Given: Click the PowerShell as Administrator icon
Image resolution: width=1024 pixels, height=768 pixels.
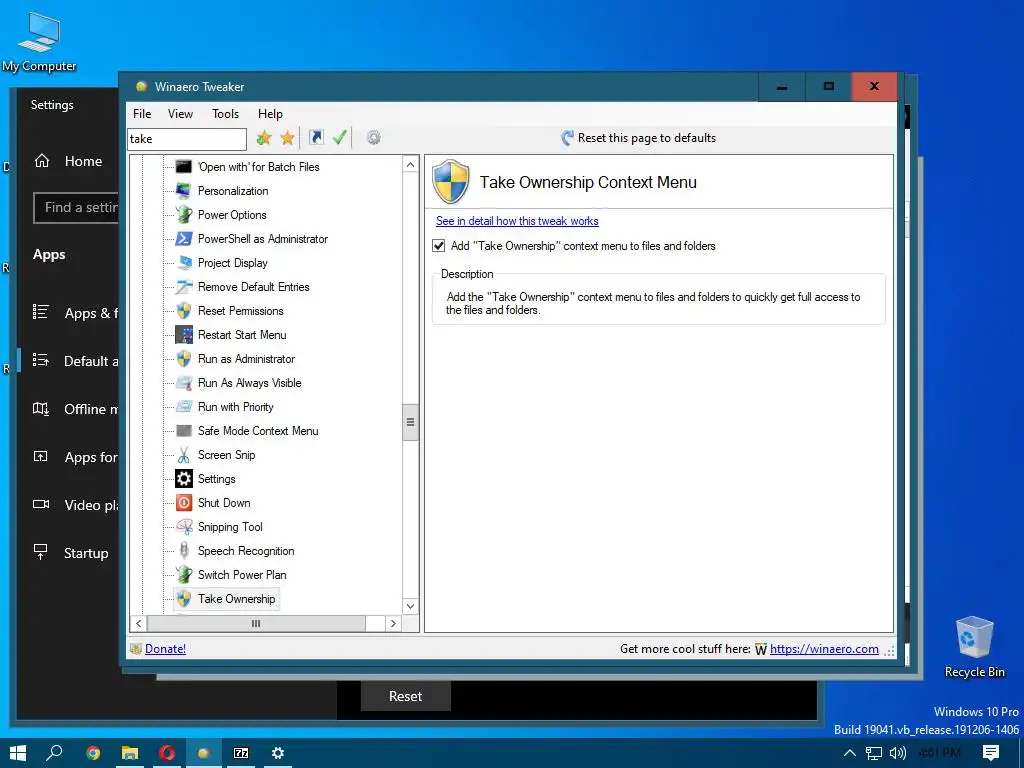Looking at the screenshot, I should pos(184,239).
